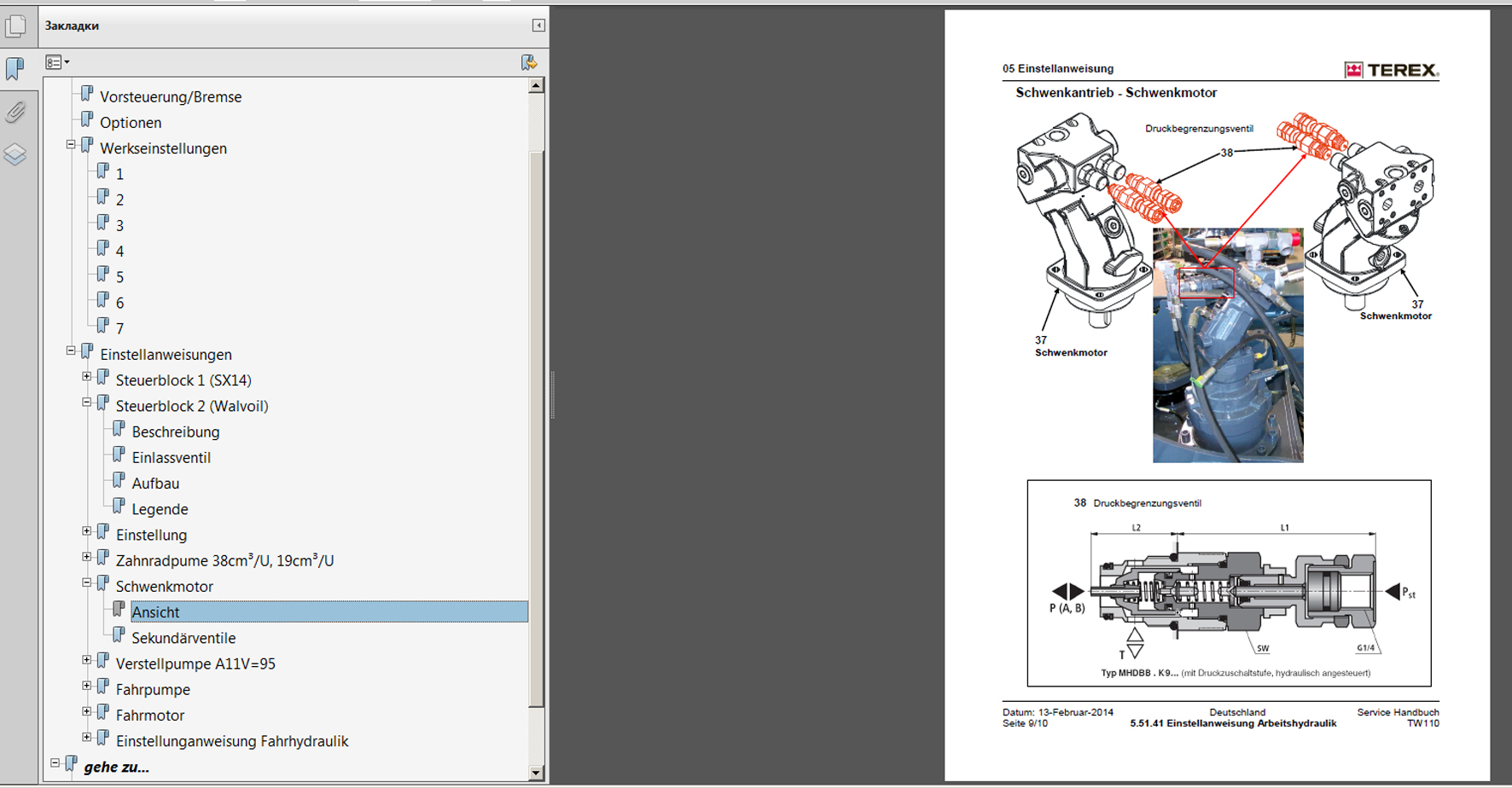1512x788 pixels.
Task: Collapse the Werkseinstellungen tree node
Action: [71, 145]
